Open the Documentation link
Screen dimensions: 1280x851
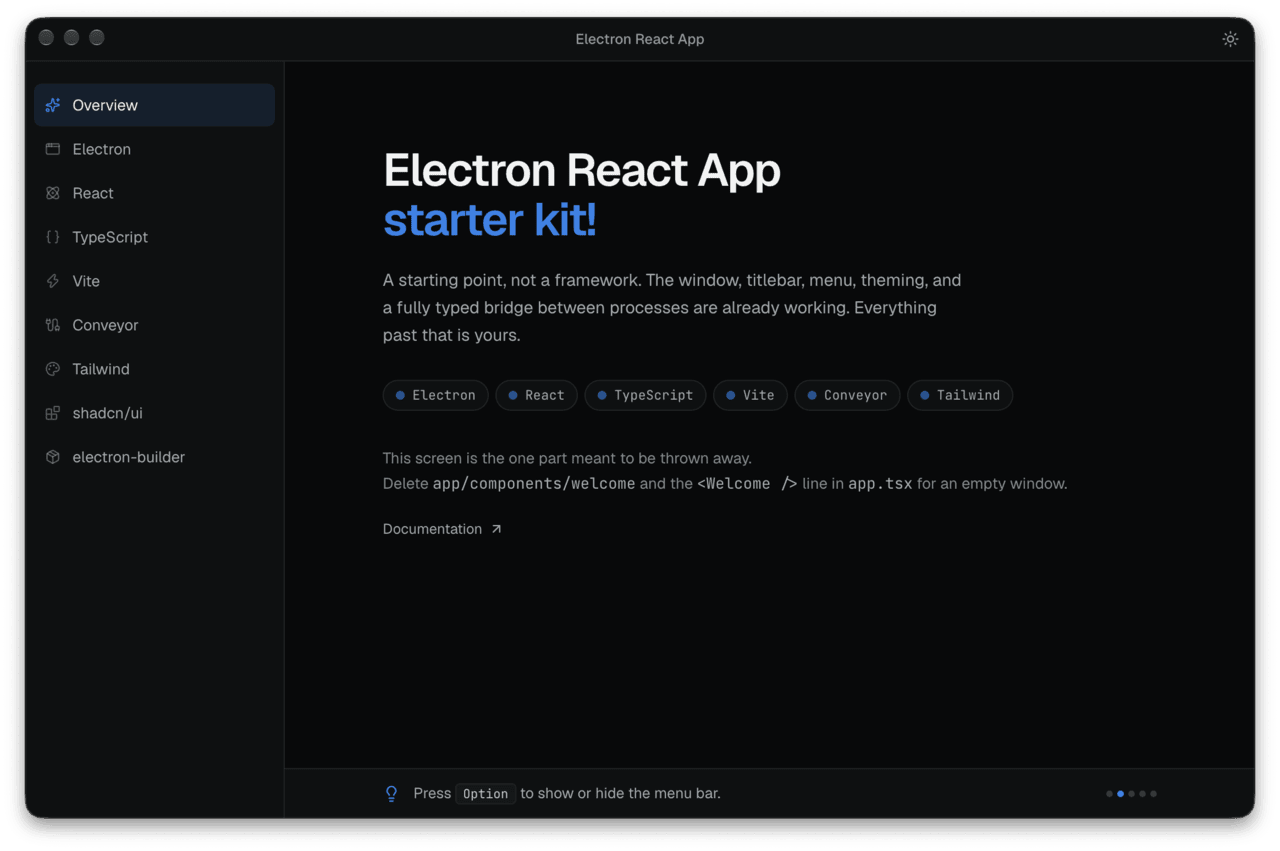(x=442, y=529)
